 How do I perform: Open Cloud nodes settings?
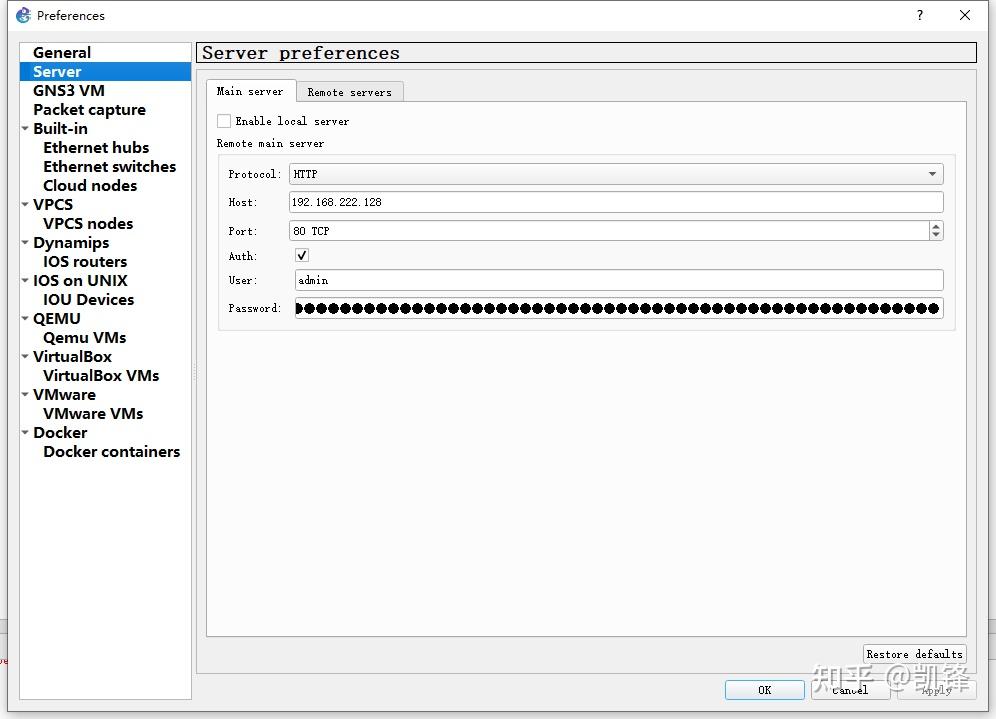pos(90,185)
